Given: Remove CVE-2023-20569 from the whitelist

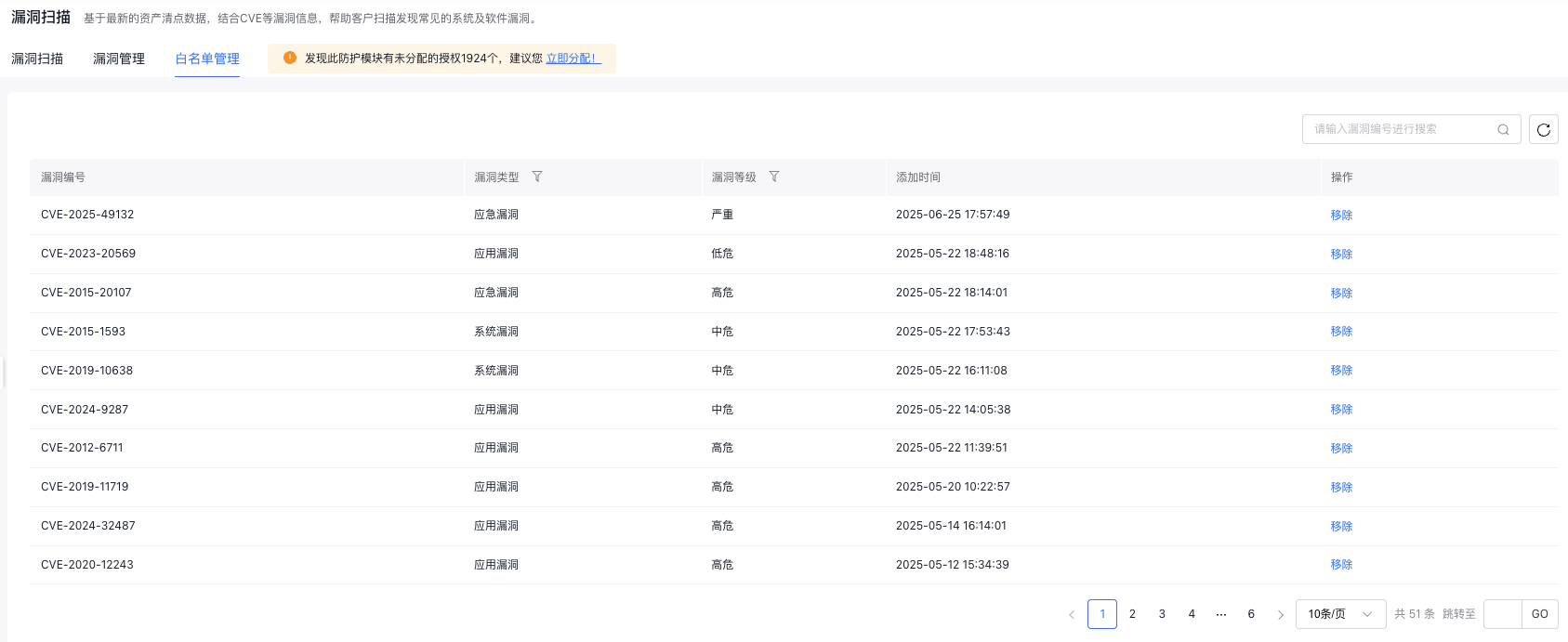Looking at the screenshot, I should click(x=1341, y=254).
